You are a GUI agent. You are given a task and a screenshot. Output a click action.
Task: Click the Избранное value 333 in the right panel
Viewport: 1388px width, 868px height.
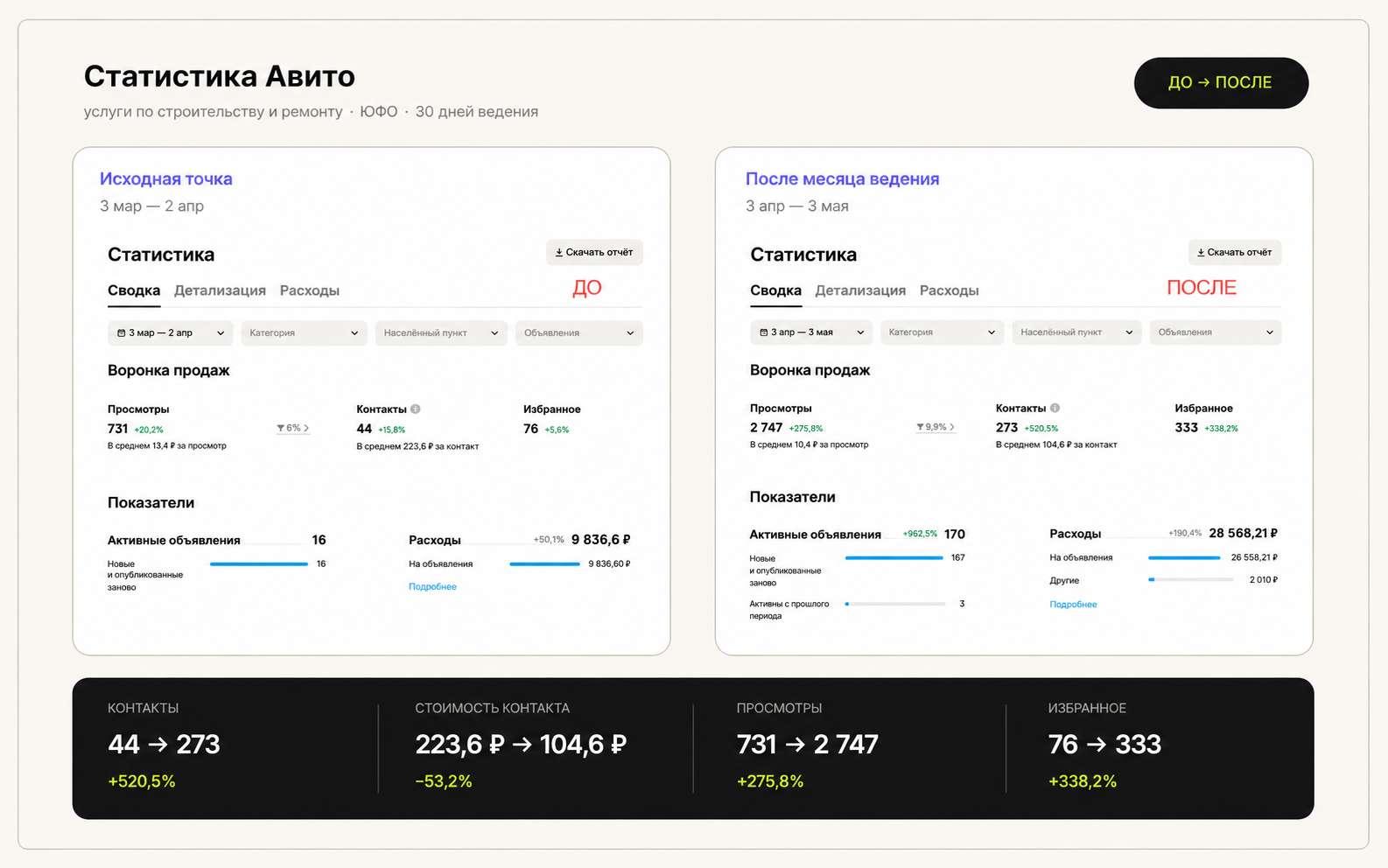[1186, 427]
